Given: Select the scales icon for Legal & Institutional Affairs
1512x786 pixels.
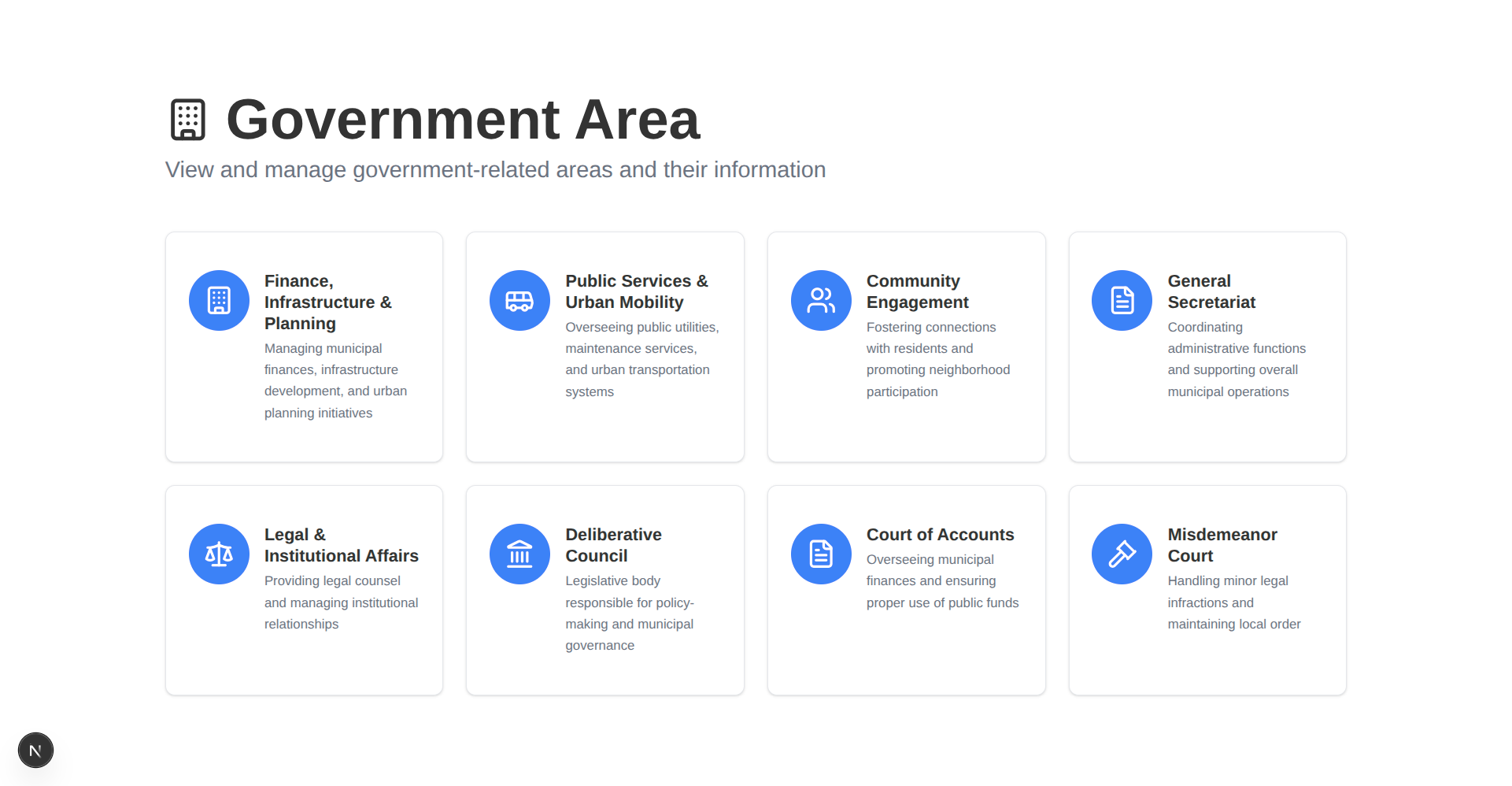Looking at the screenshot, I should [219, 554].
